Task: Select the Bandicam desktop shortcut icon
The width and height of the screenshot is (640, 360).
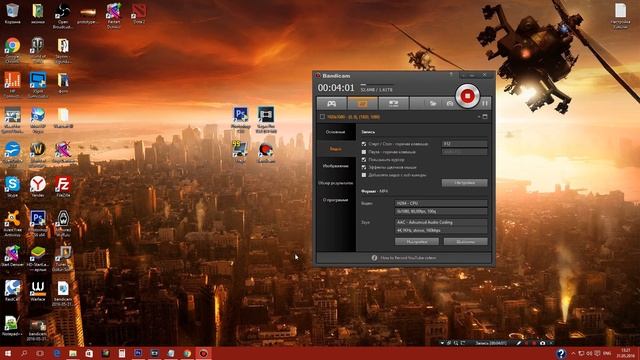Action: click(266, 153)
